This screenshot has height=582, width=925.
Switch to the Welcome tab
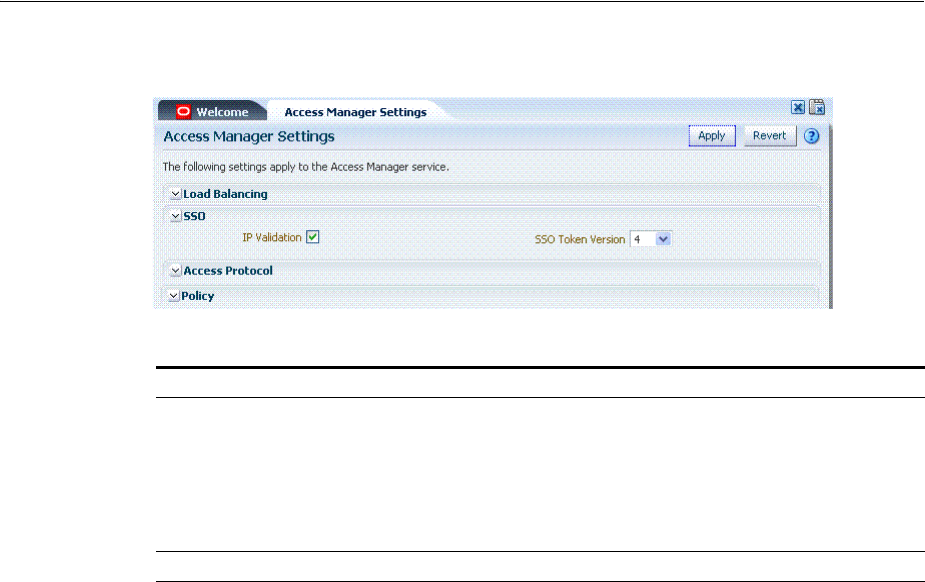pos(213,111)
